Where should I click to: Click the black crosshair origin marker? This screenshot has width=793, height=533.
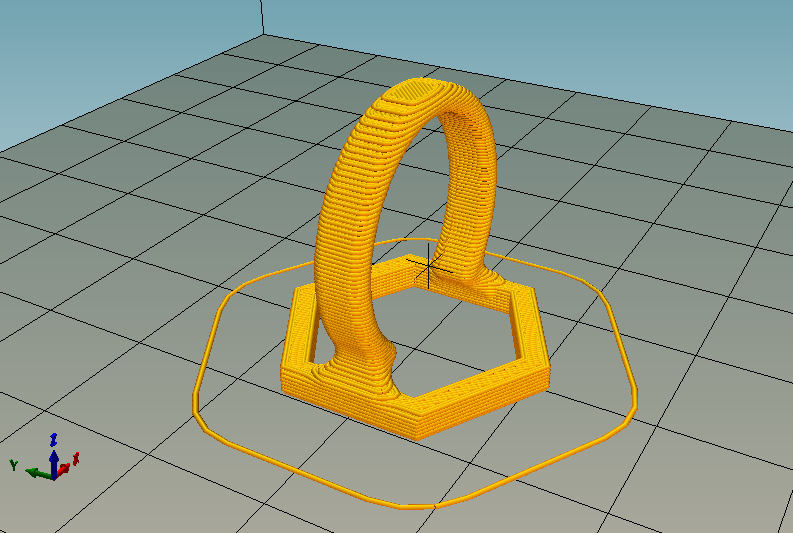coord(429,267)
